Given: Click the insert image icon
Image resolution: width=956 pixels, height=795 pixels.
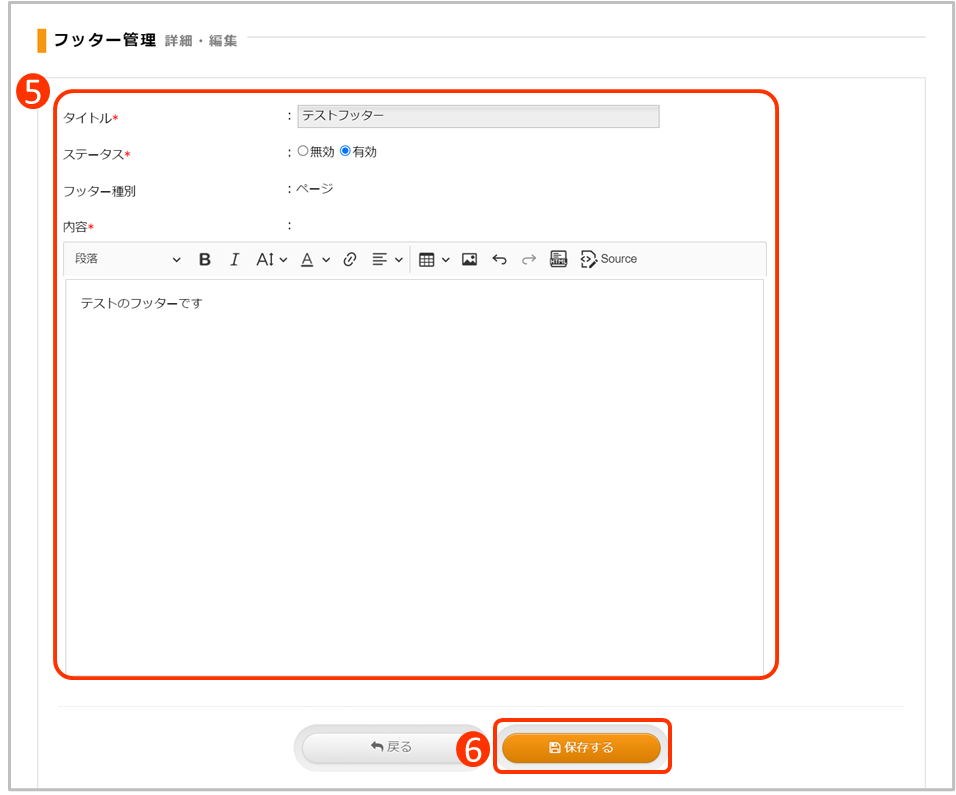Looking at the screenshot, I should click(469, 259).
